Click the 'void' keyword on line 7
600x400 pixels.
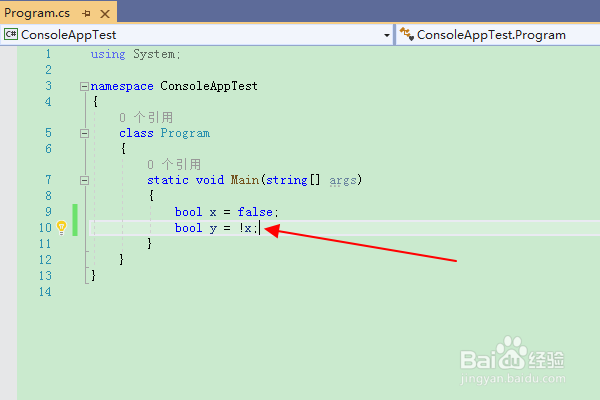tap(210, 180)
